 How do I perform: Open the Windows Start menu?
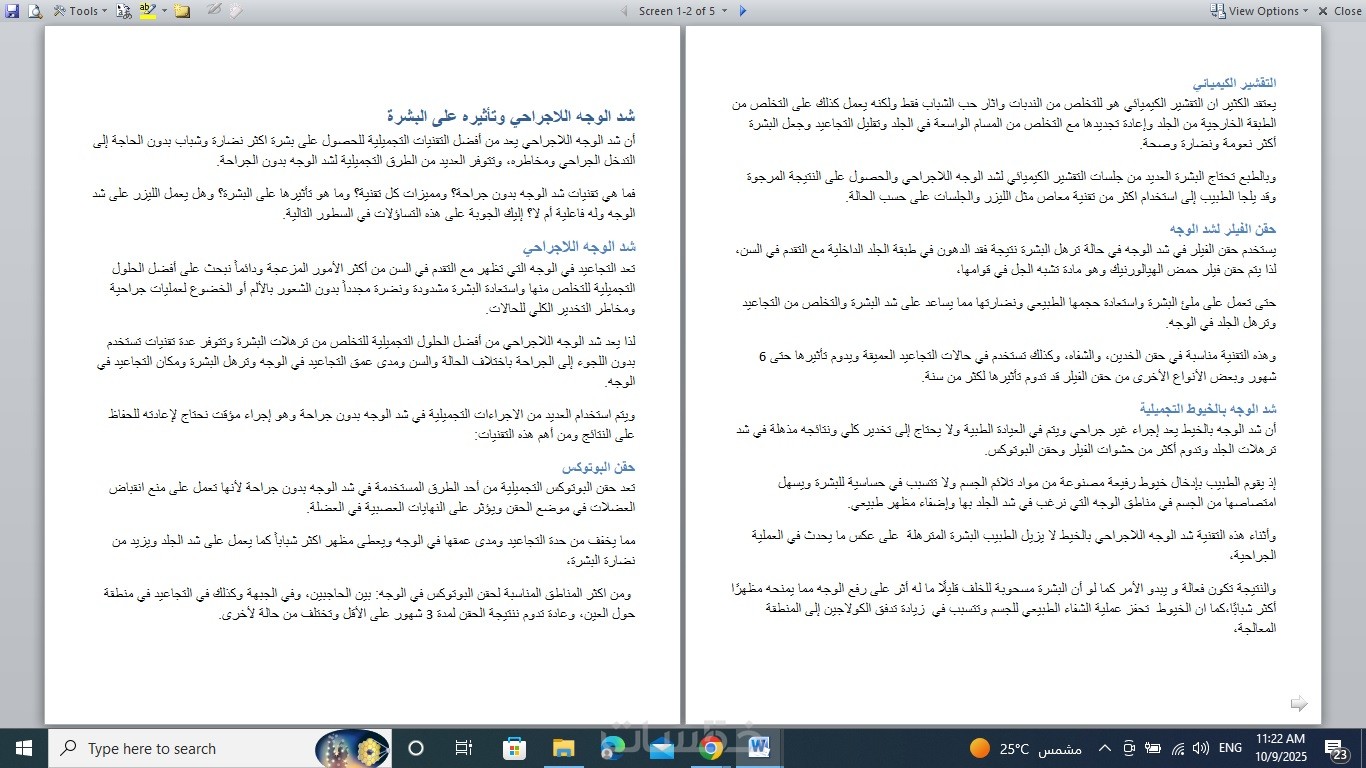24,748
